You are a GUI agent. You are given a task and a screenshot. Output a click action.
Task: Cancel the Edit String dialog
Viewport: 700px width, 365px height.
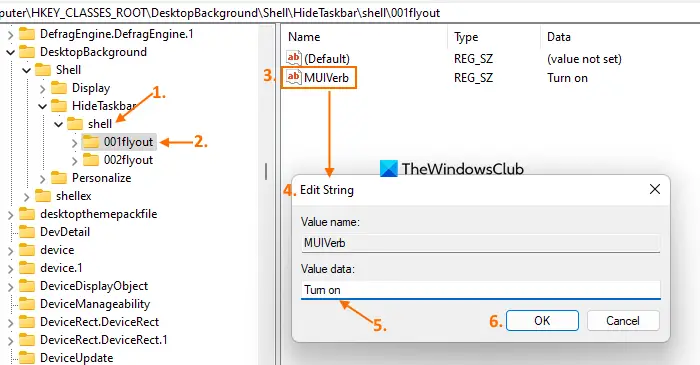(623, 320)
